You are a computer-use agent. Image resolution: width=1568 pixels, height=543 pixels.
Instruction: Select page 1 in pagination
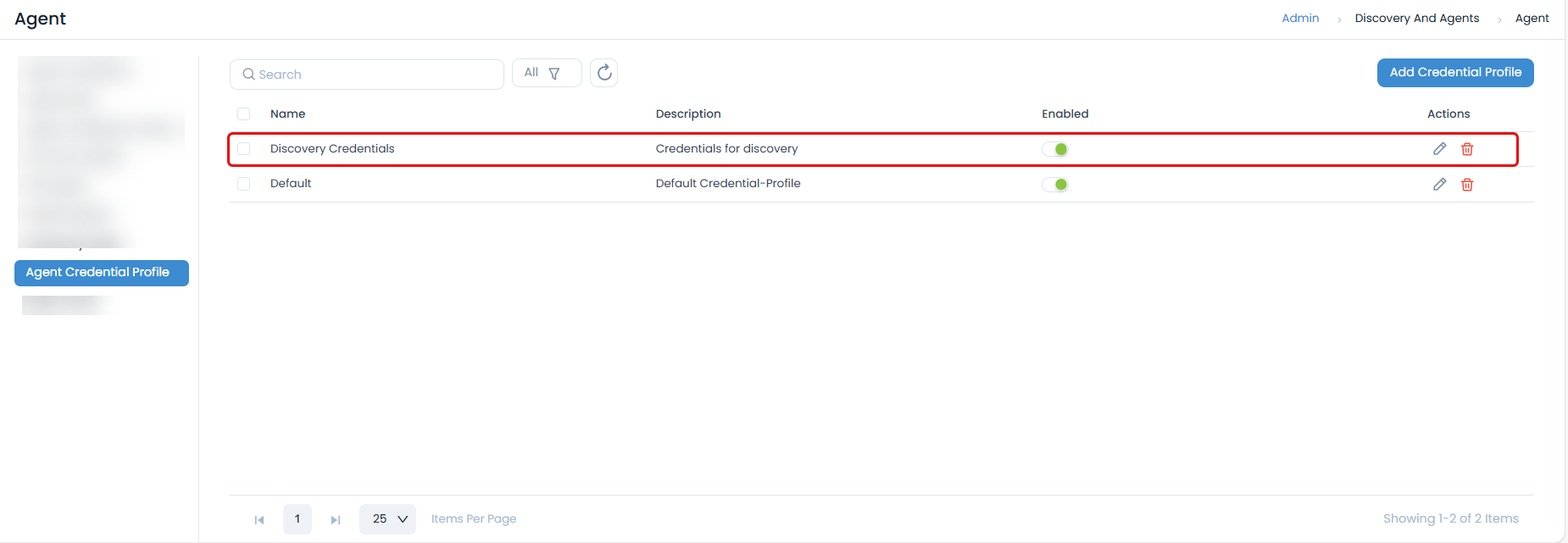(x=297, y=519)
